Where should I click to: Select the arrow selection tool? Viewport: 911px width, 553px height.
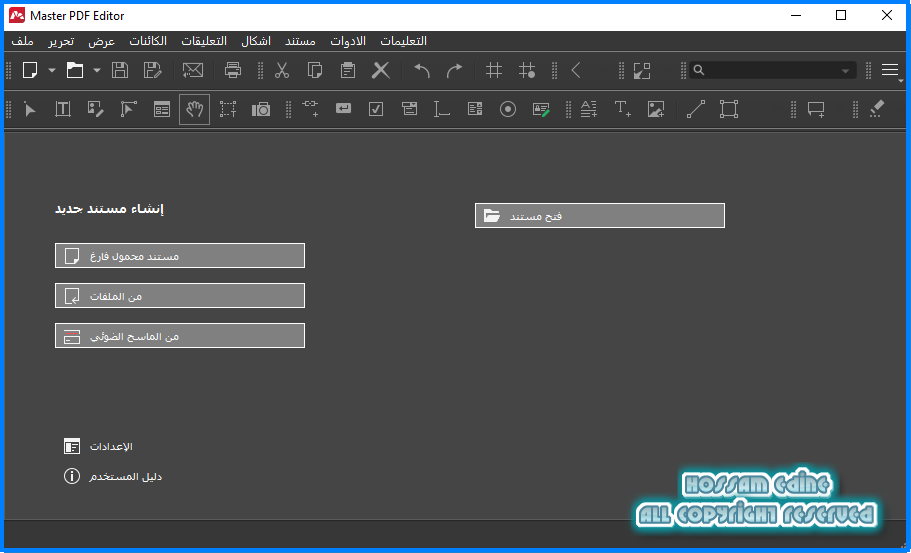[x=30, y=109]
